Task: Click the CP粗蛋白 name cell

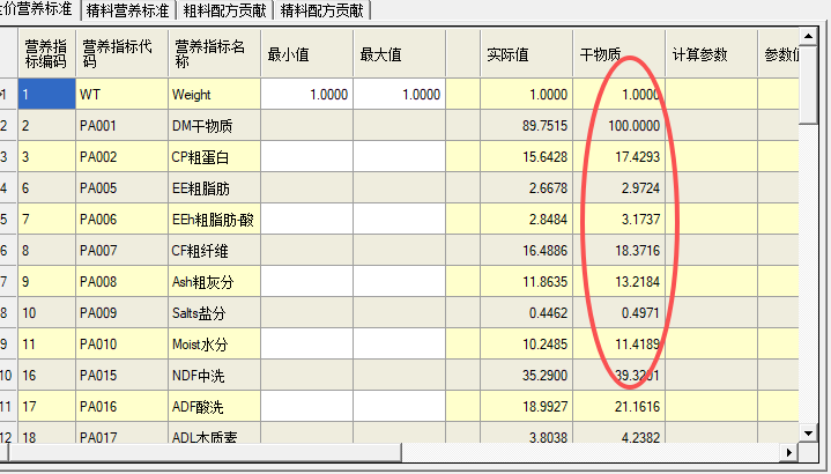Action: click(214, 157)
